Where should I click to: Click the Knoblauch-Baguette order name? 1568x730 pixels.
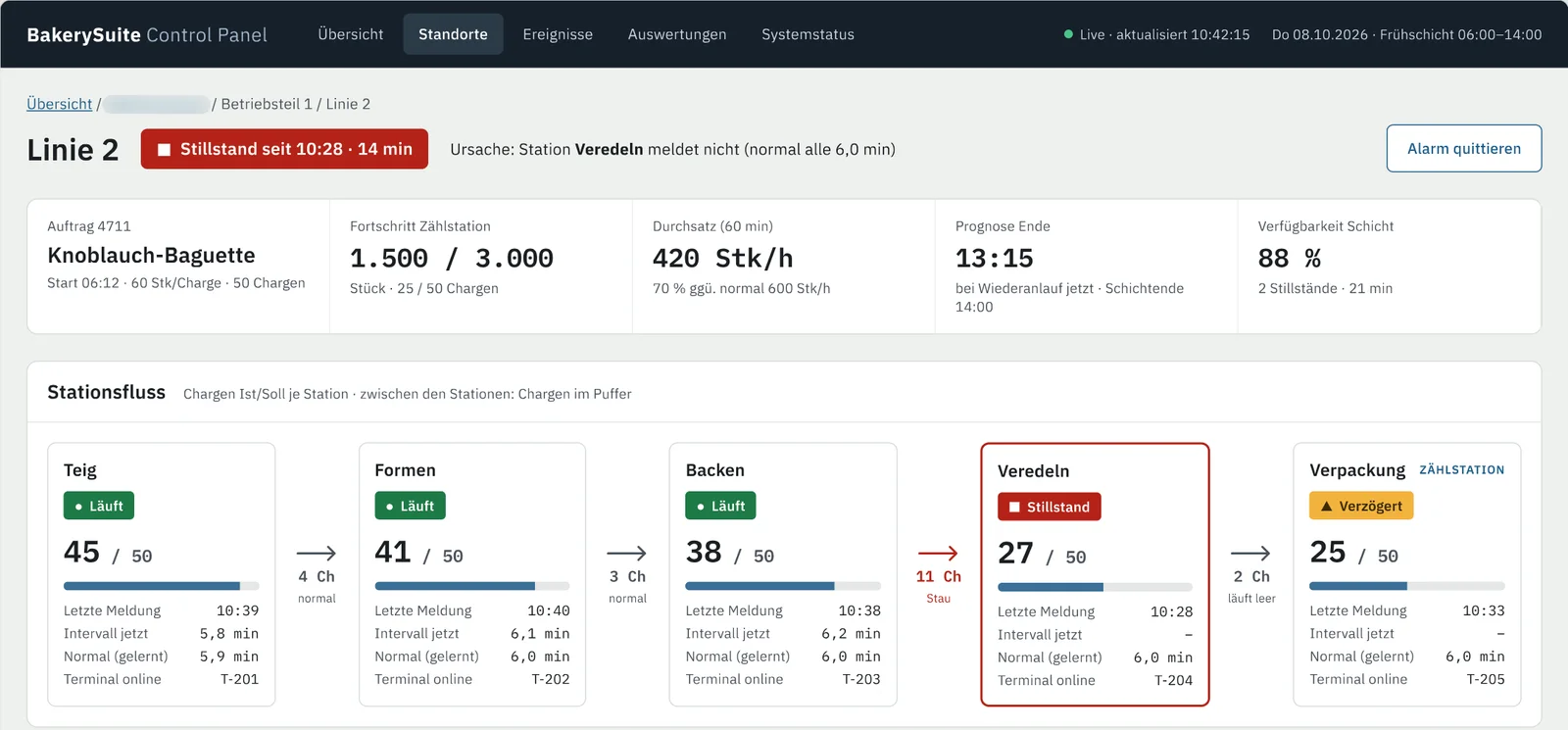[x=151, y=256]
